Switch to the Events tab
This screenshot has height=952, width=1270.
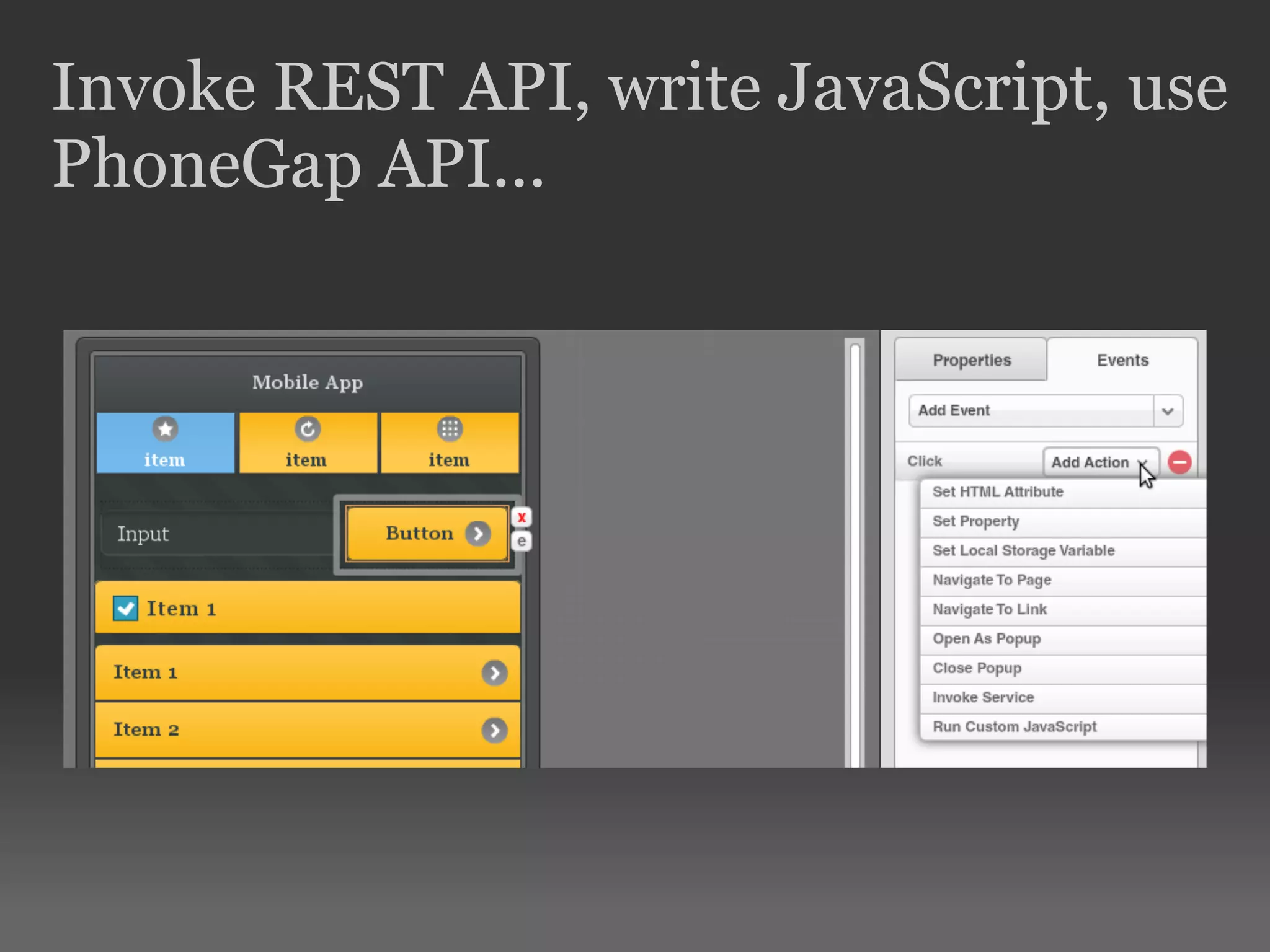pos(1122,360)
